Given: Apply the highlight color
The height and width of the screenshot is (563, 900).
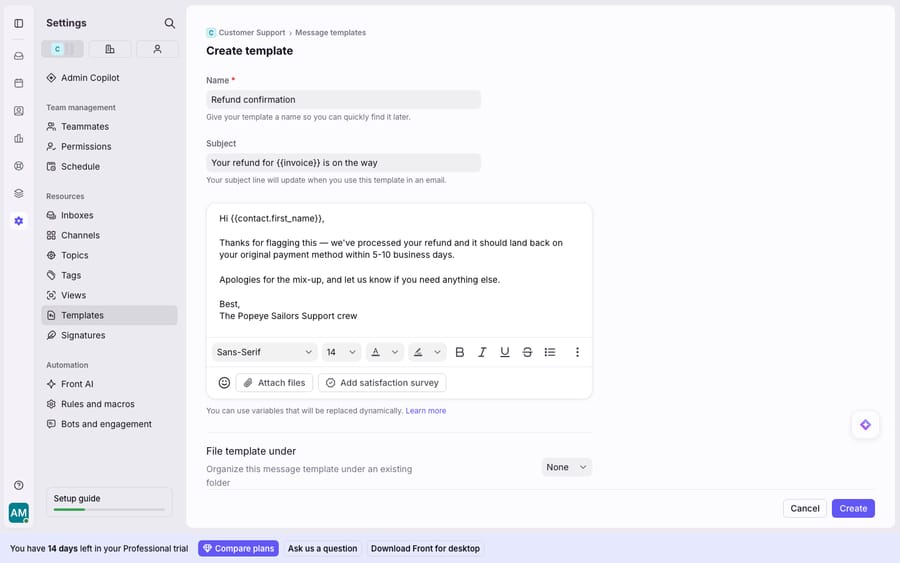Looking at the screenshot, I should pyautogui.click(x=418, y=352).
